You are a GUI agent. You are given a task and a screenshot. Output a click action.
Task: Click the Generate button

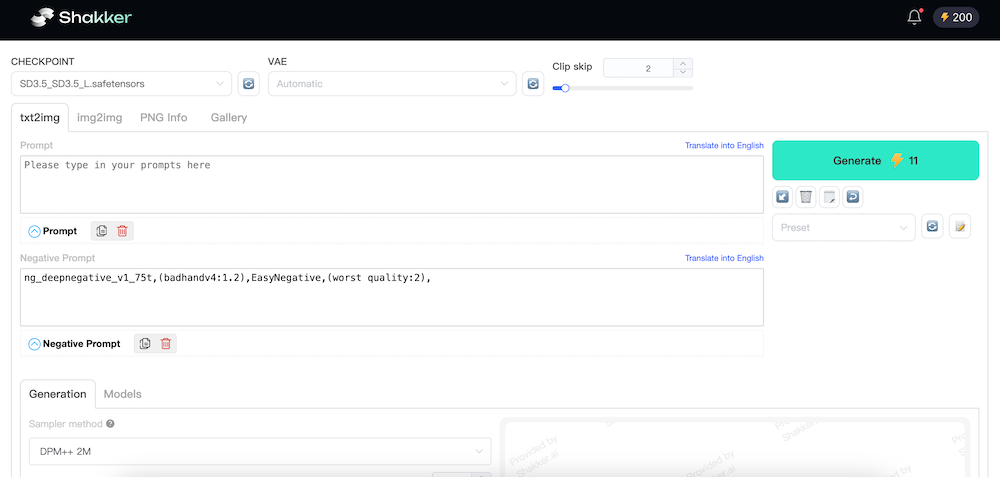tap(875, 161)
